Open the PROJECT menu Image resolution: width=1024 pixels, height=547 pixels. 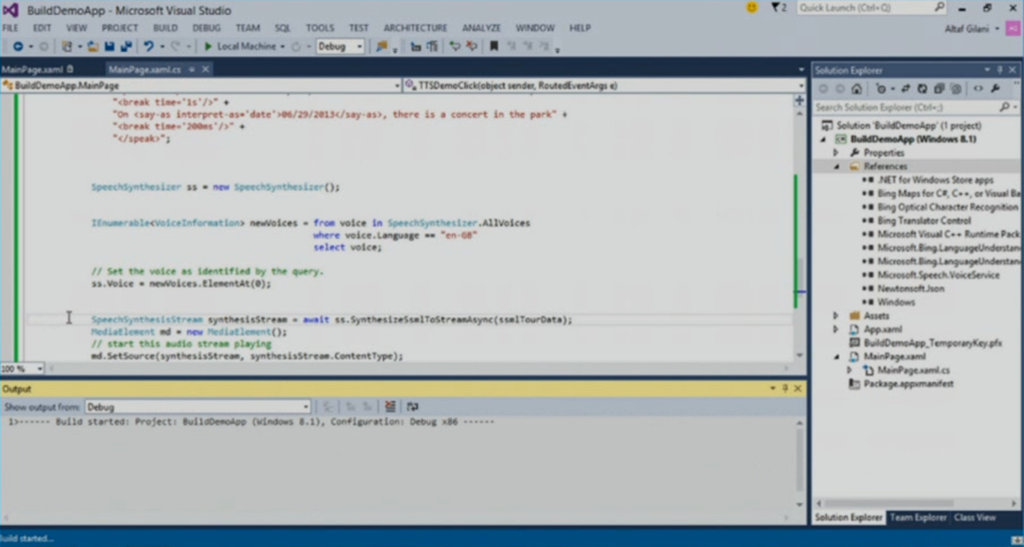pos(120,28)
